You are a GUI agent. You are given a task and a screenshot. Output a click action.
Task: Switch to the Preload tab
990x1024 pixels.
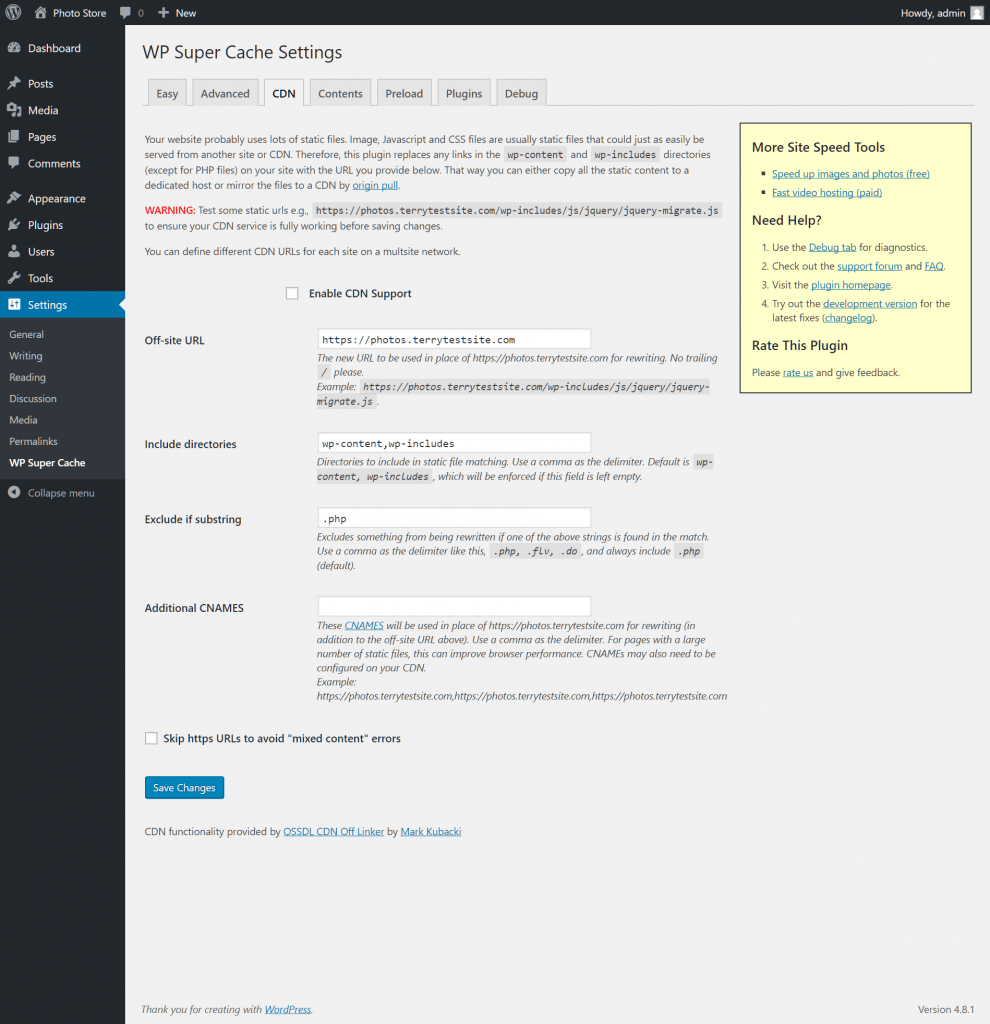tap(404, 92)
